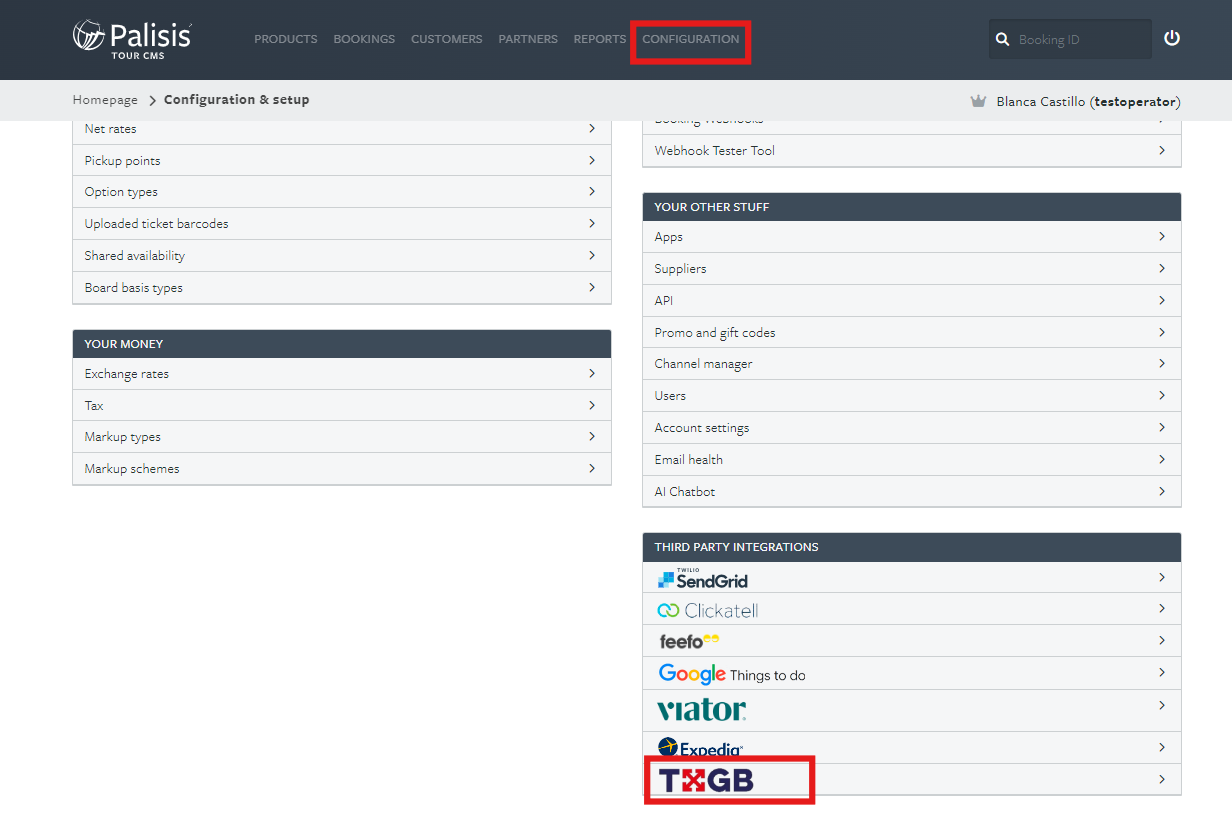Open Uploaded ticket barcodes
1232x821 pixels.
coord(342,224)
